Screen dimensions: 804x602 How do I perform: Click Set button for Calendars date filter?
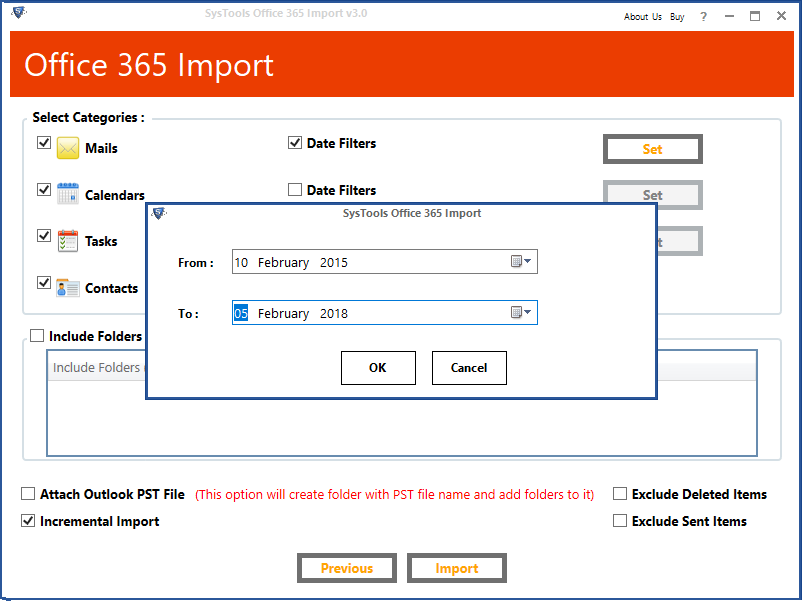(x=652, y=195)
